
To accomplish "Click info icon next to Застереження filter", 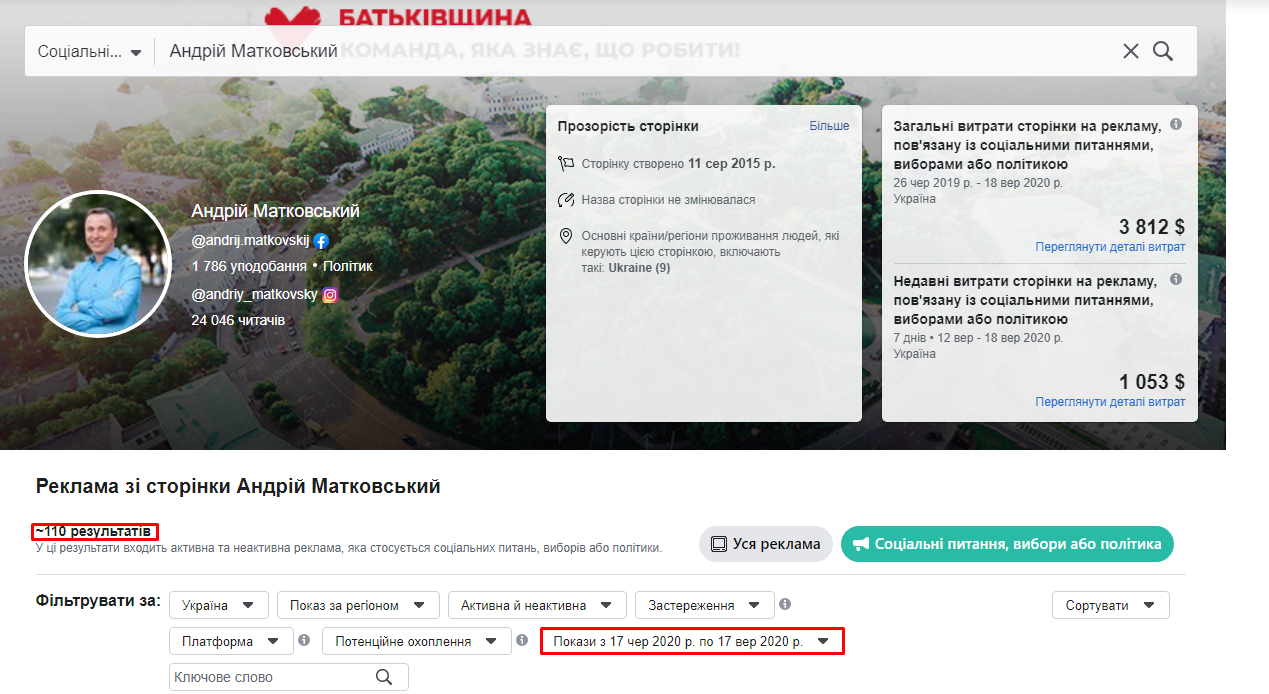I will pos(785,604).
